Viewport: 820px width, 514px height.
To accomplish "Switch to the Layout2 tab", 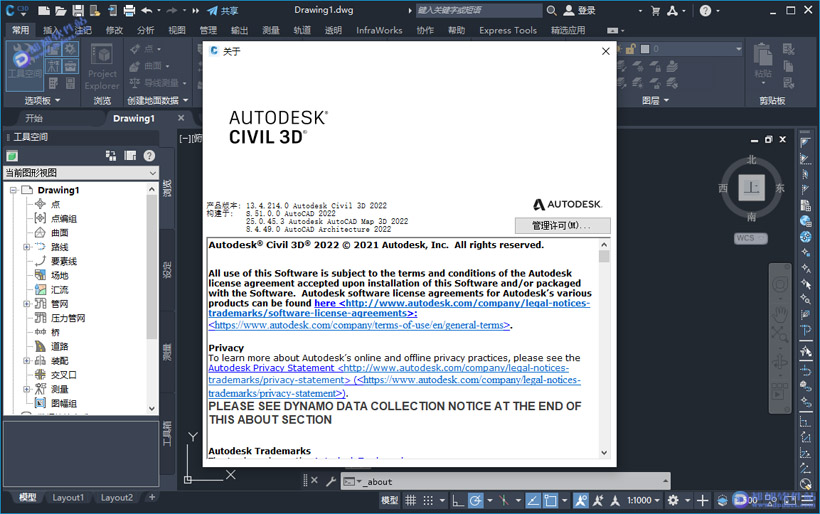I will click(117, 498).
